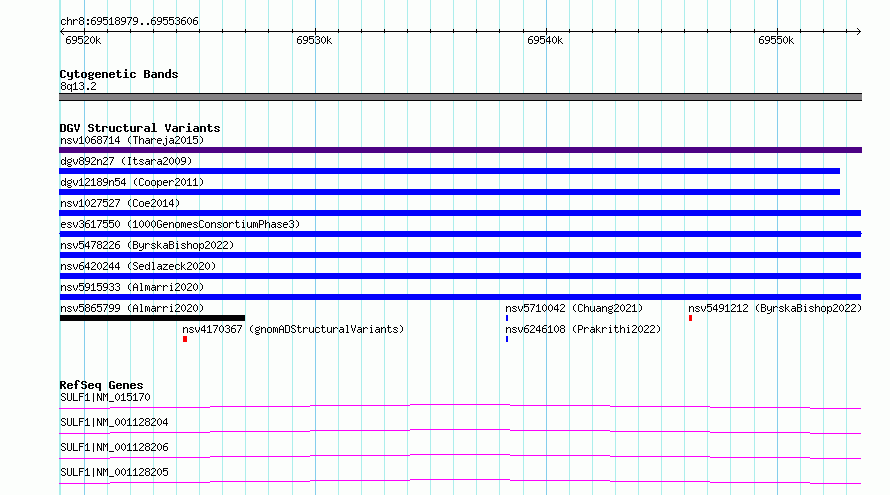
Task: Click the blue nsv5710042 variant marker
Action: pyautogui.click(x=507, y=318)
